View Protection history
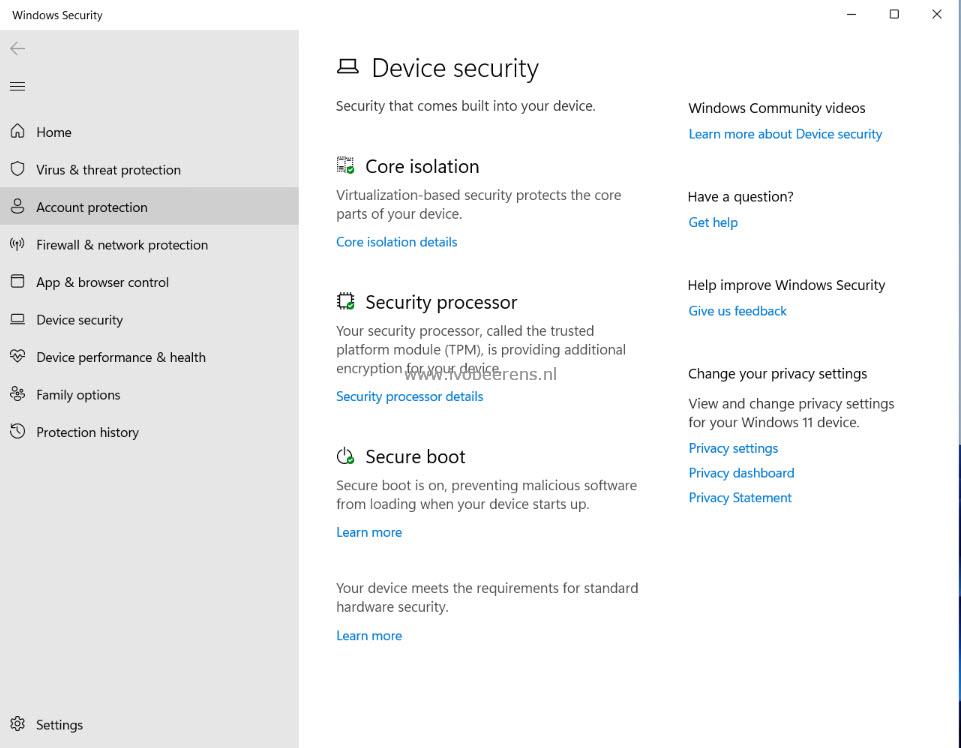The image size is (961, 748). [x=88, y=432]
